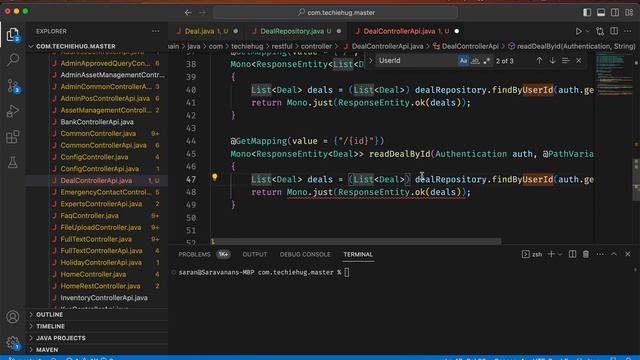Open terminal panel more actions ellipsis
This screenshot has height=360, width=640.
coord(600,254)
